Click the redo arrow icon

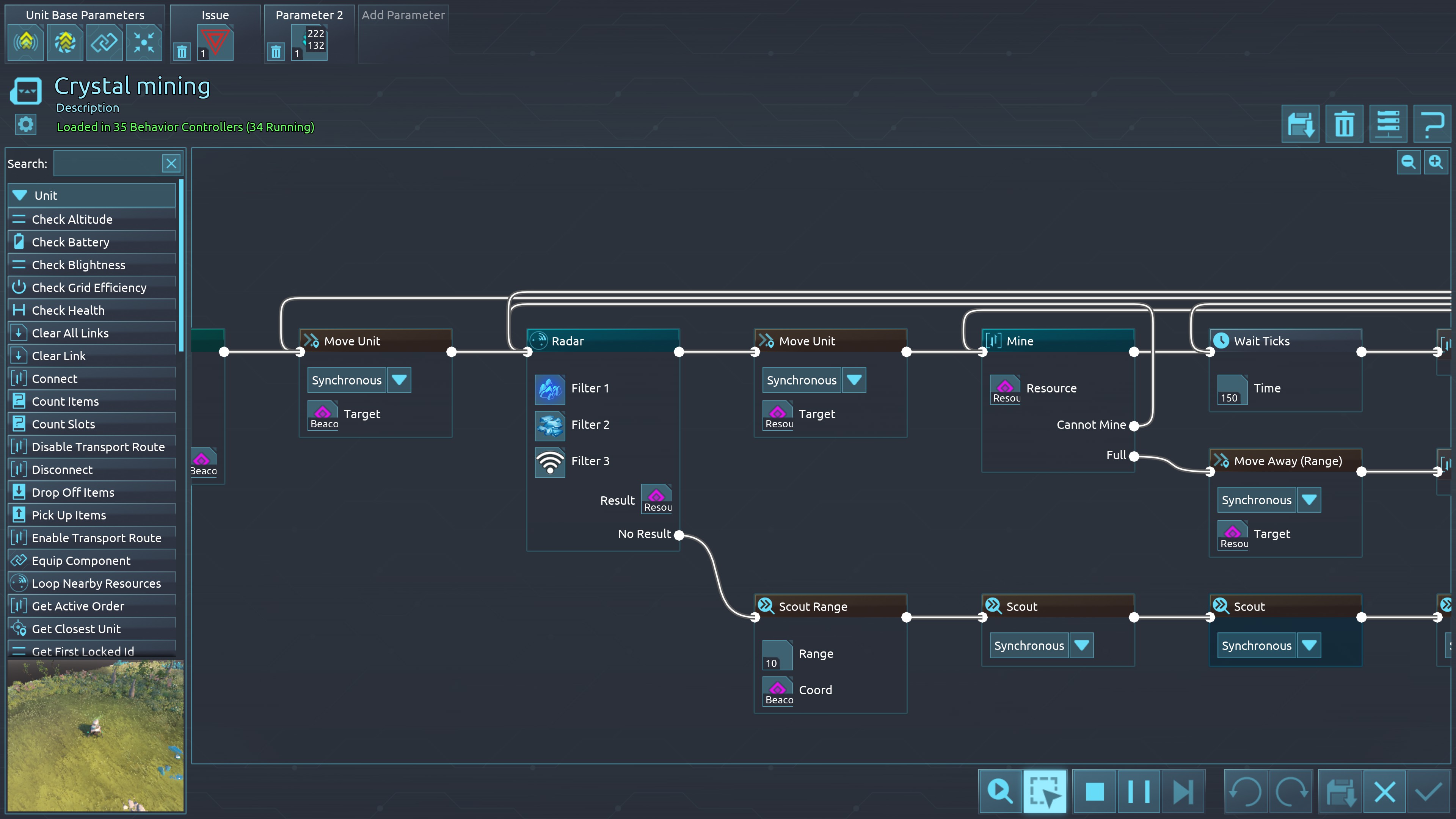(1291, 791)
